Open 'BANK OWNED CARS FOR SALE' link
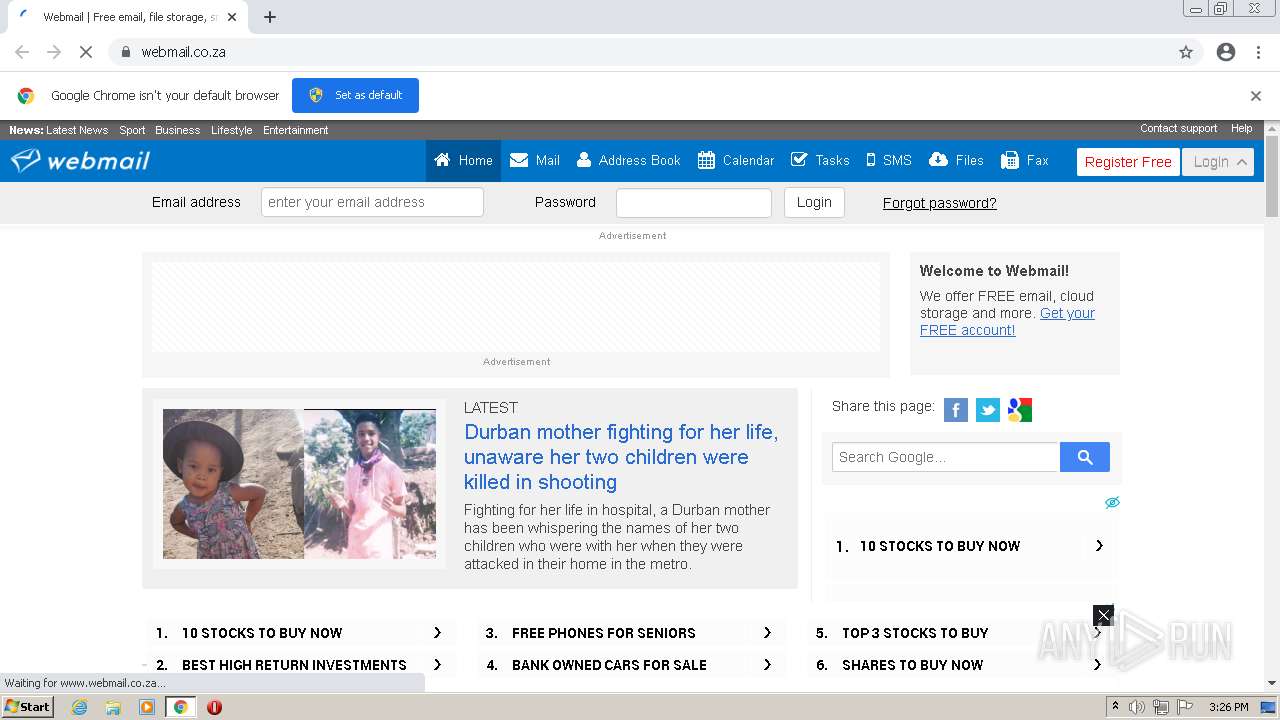 coord(609,665)
